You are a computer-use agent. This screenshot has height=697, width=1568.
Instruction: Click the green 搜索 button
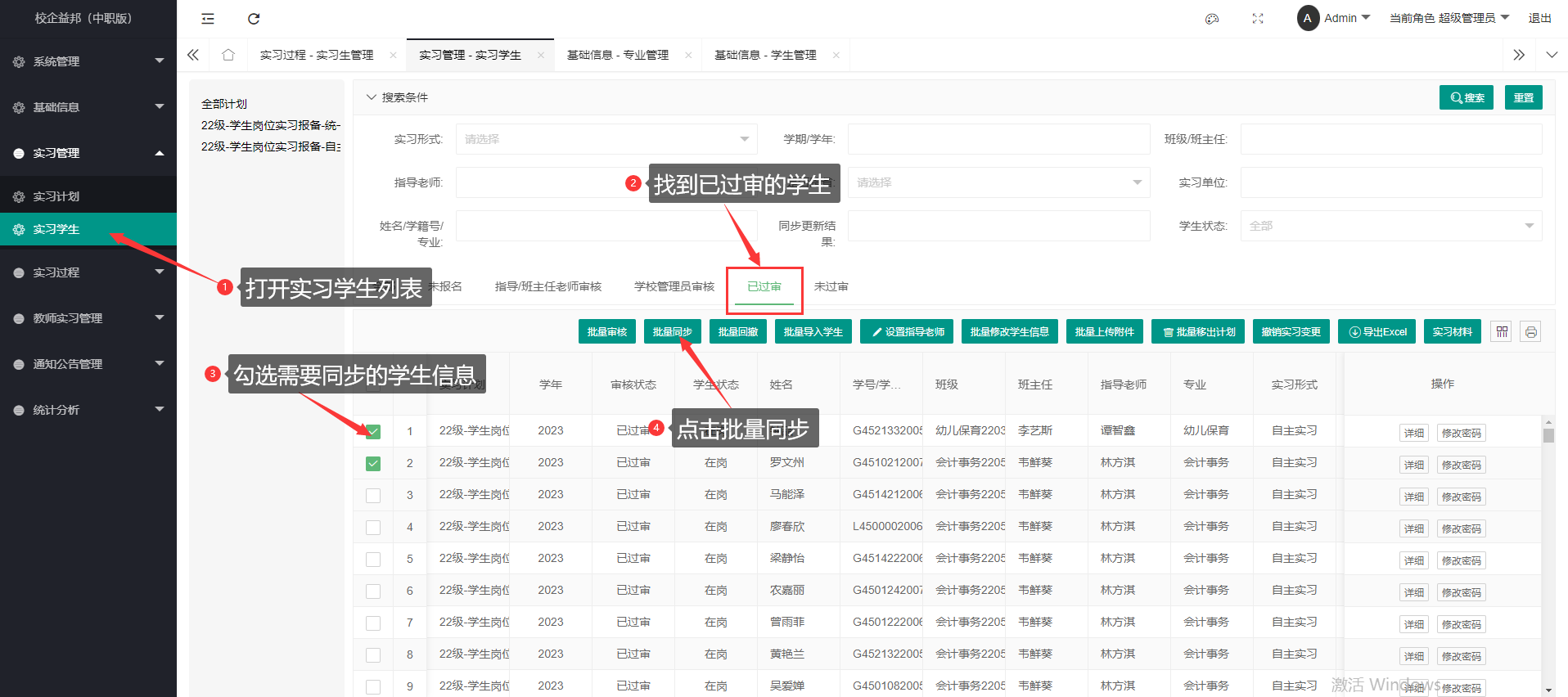tap(1466, 97)
